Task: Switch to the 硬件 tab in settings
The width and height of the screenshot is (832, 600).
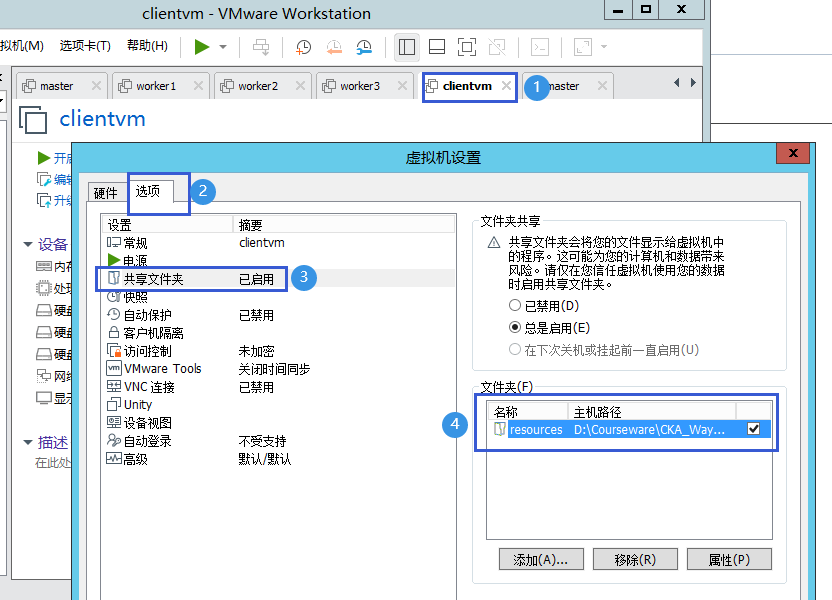Action: 106,193
